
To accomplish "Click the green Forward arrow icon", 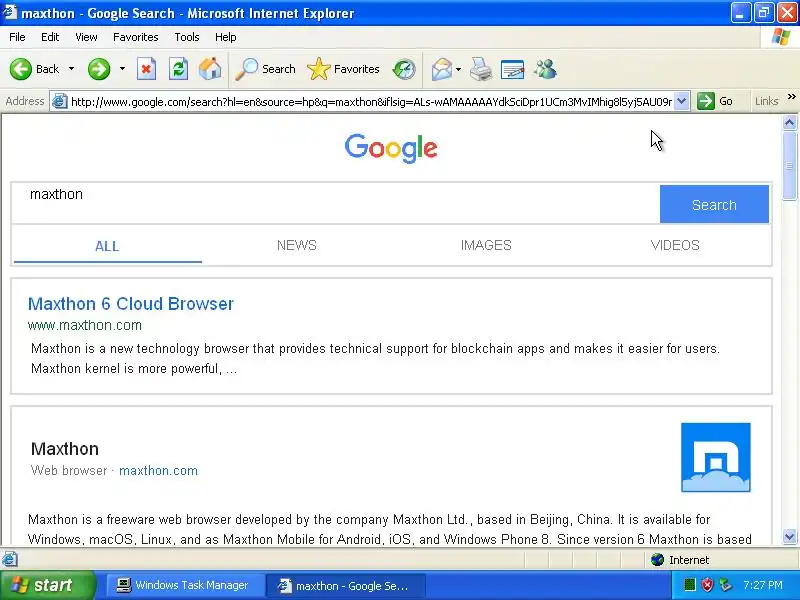I will 98,69.
